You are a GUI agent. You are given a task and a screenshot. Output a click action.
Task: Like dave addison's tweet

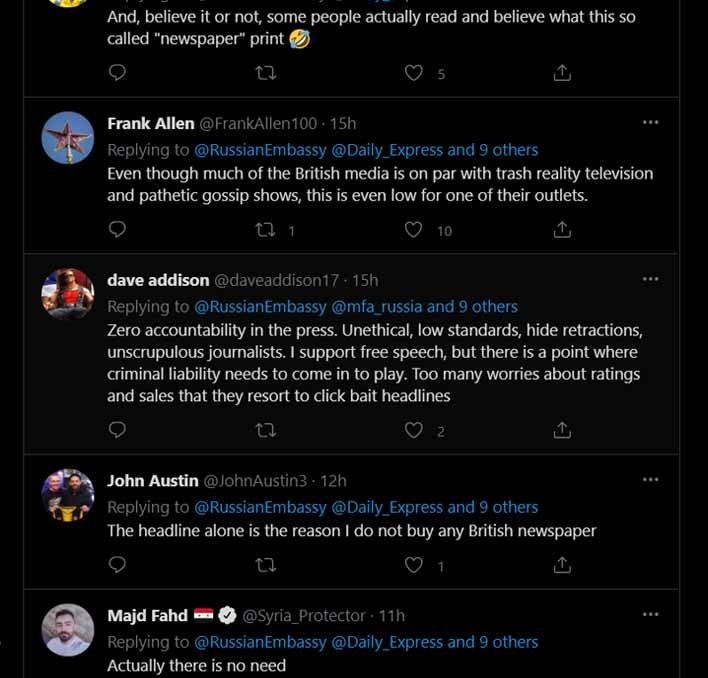click(413, 430)
